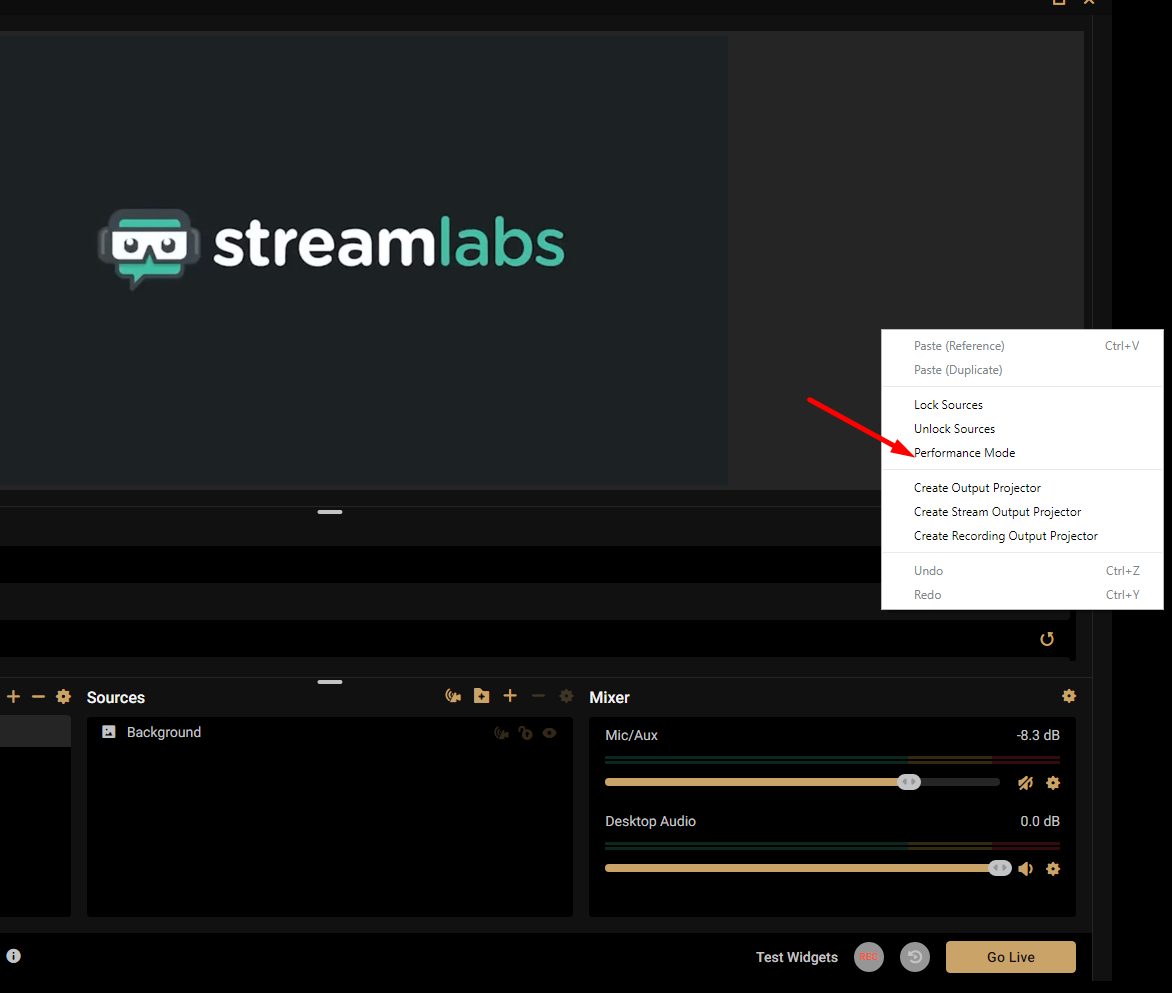Open the info icon in status bar
The height and width of the screenshot is (993, 1172).
pos(13,956)
